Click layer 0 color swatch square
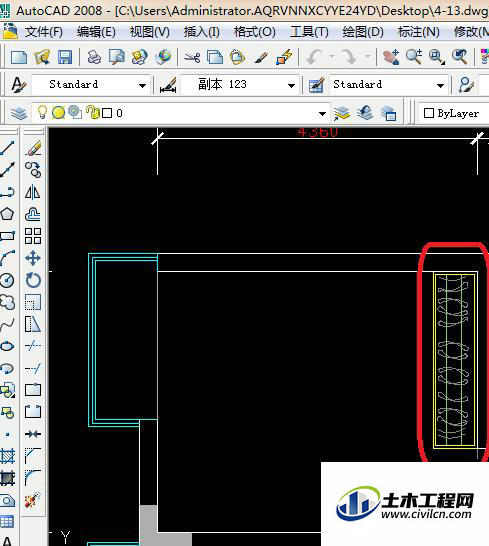This screenshot has width=489, height=546. coord(107,113)
